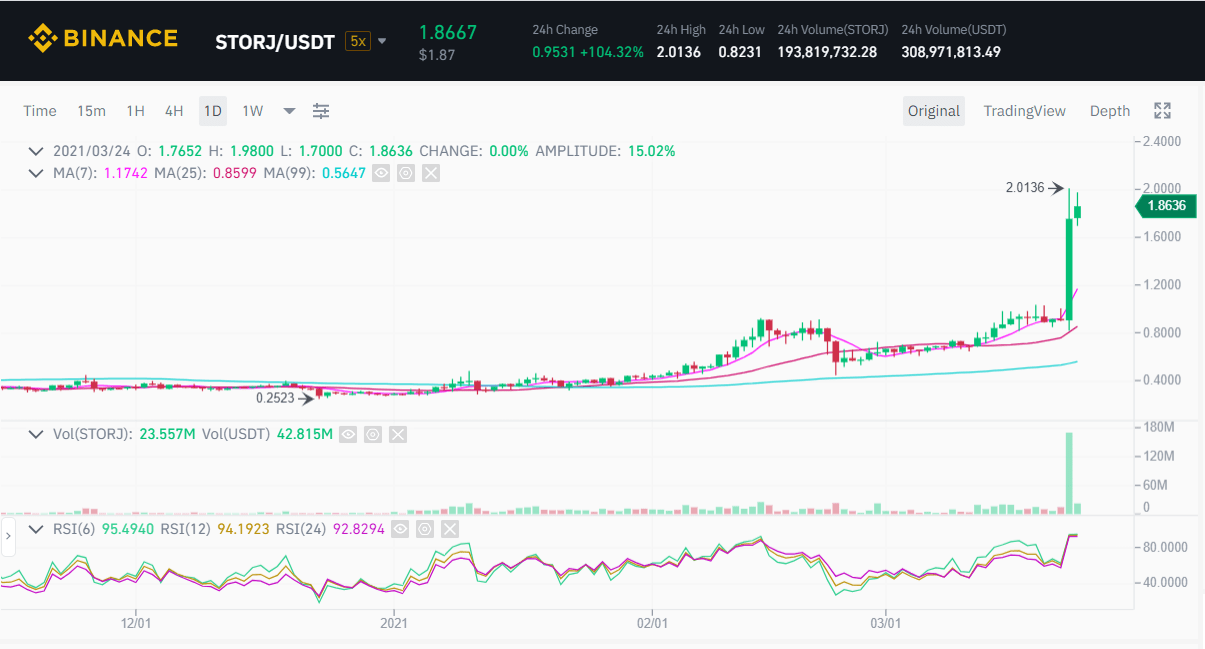Image resolution: width=1205 pixels, height=649 pixels.
Task: Expand more time interval options
Action: (289, 111)
